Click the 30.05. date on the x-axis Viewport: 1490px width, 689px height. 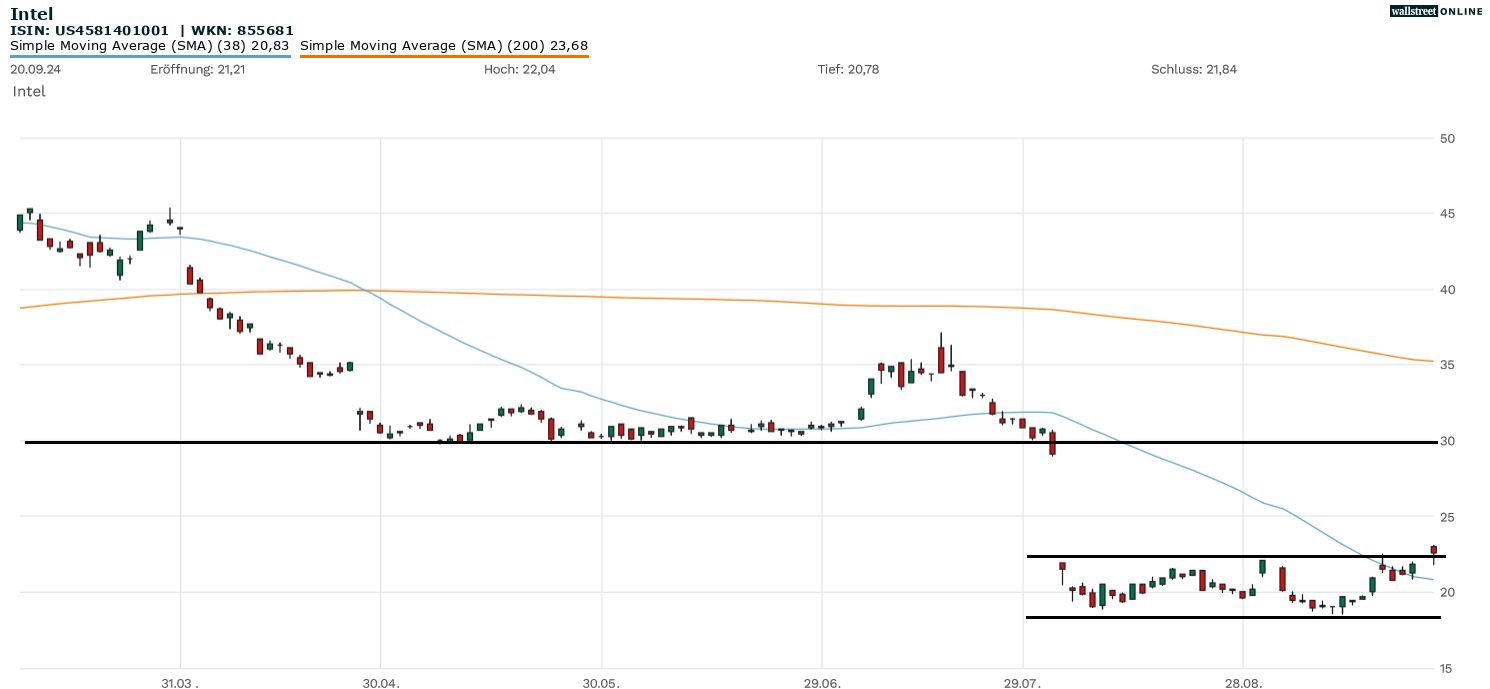coord(601,684)
